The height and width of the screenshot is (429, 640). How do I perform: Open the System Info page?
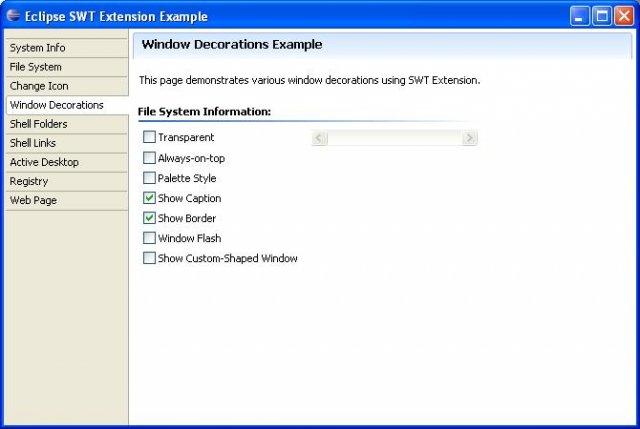click(67, 48)
